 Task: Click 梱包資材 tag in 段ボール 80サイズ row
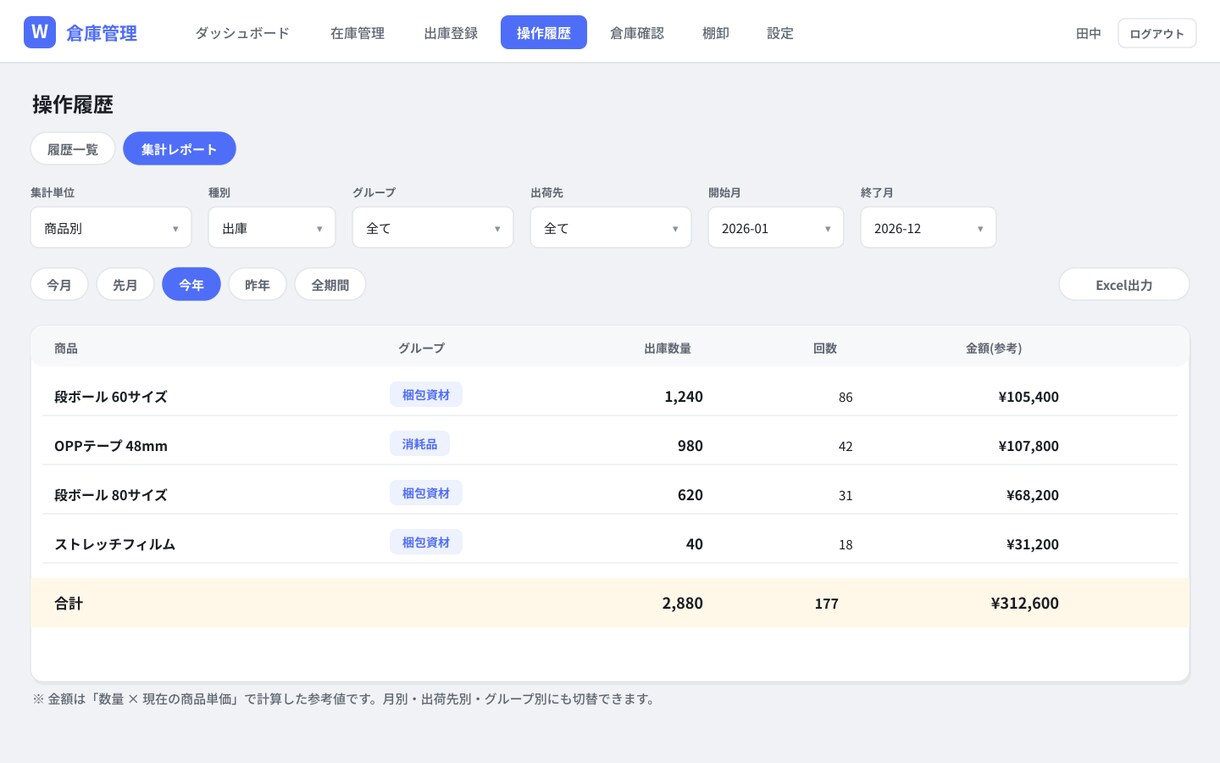(x=426, y=493)
